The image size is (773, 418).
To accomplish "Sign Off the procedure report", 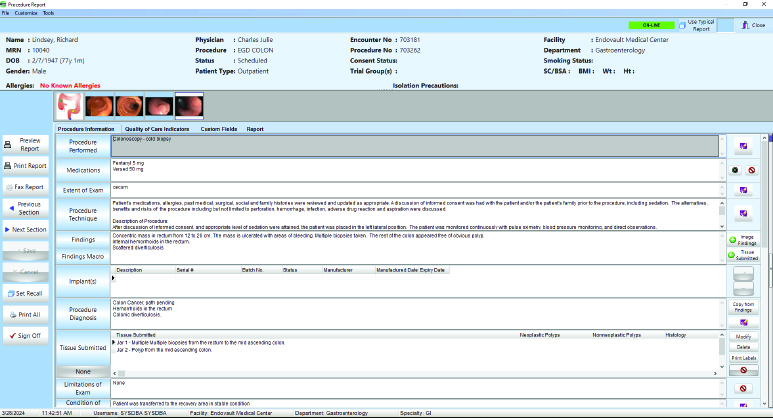I will (29, 336).
